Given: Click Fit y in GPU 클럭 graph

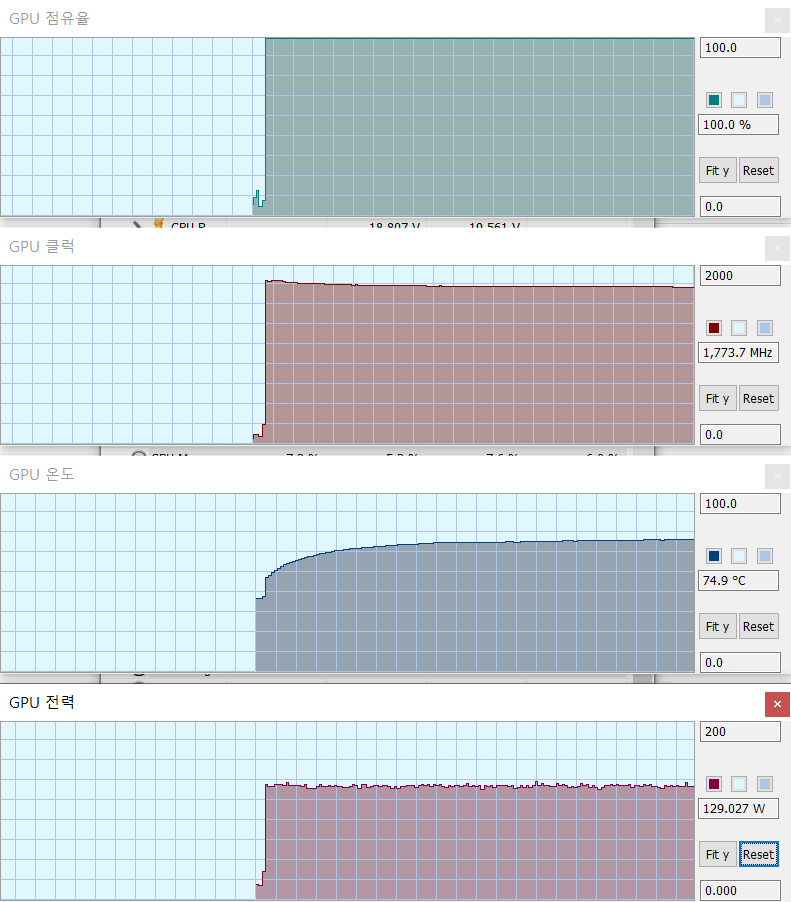Looking at the screenshot, I should click(717, 398).
